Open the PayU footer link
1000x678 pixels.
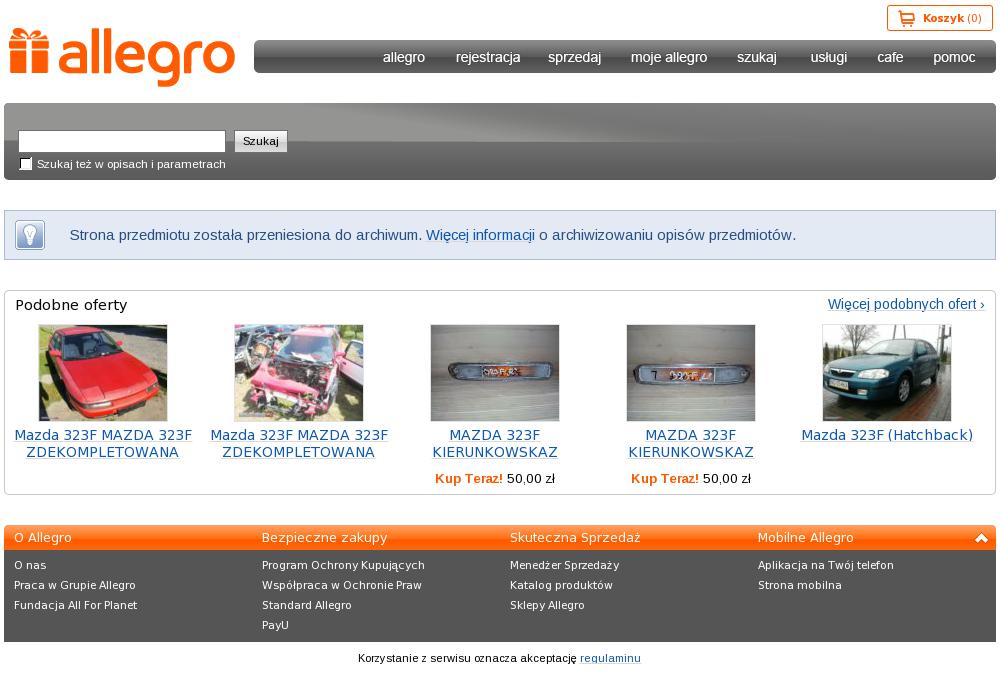tap(276, 625)
